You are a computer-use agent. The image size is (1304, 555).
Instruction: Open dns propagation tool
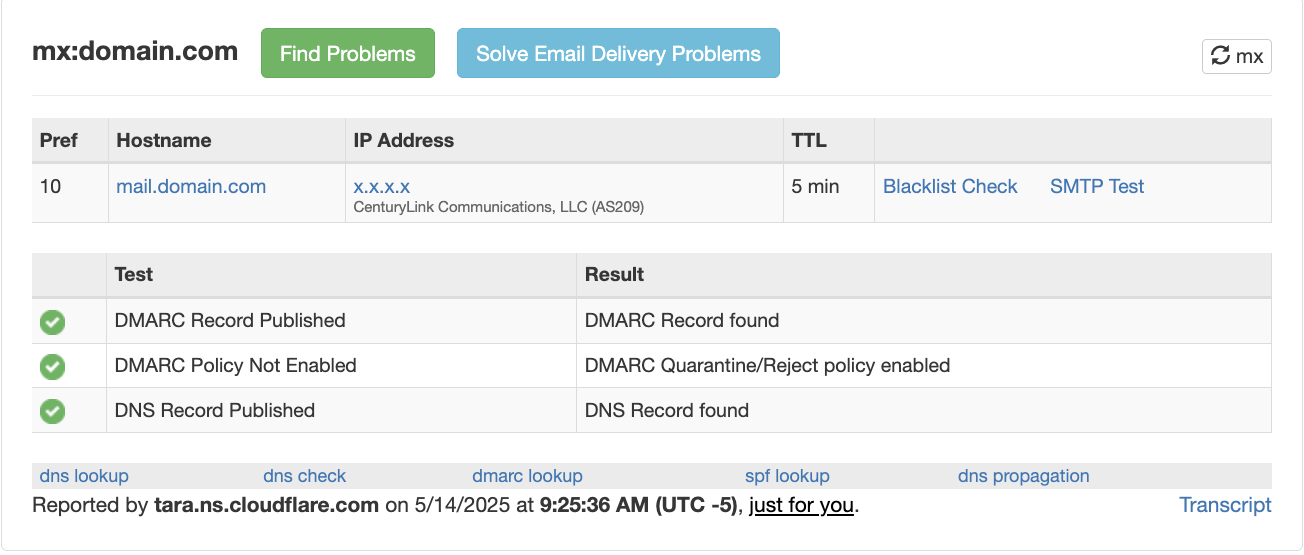[1024, 476]
